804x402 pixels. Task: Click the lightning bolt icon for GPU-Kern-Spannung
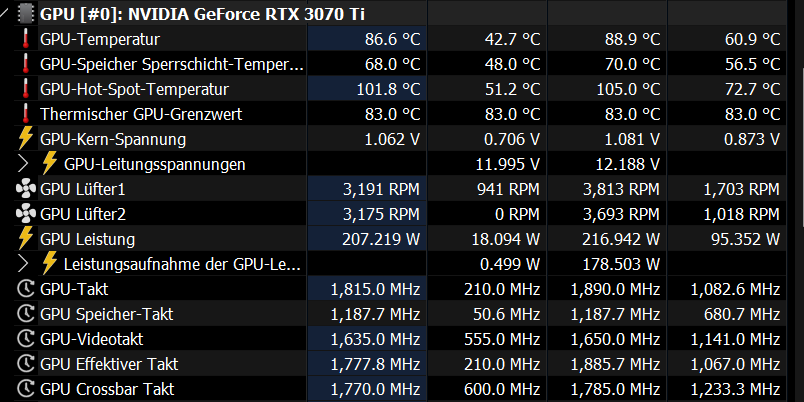coord(26,139)
